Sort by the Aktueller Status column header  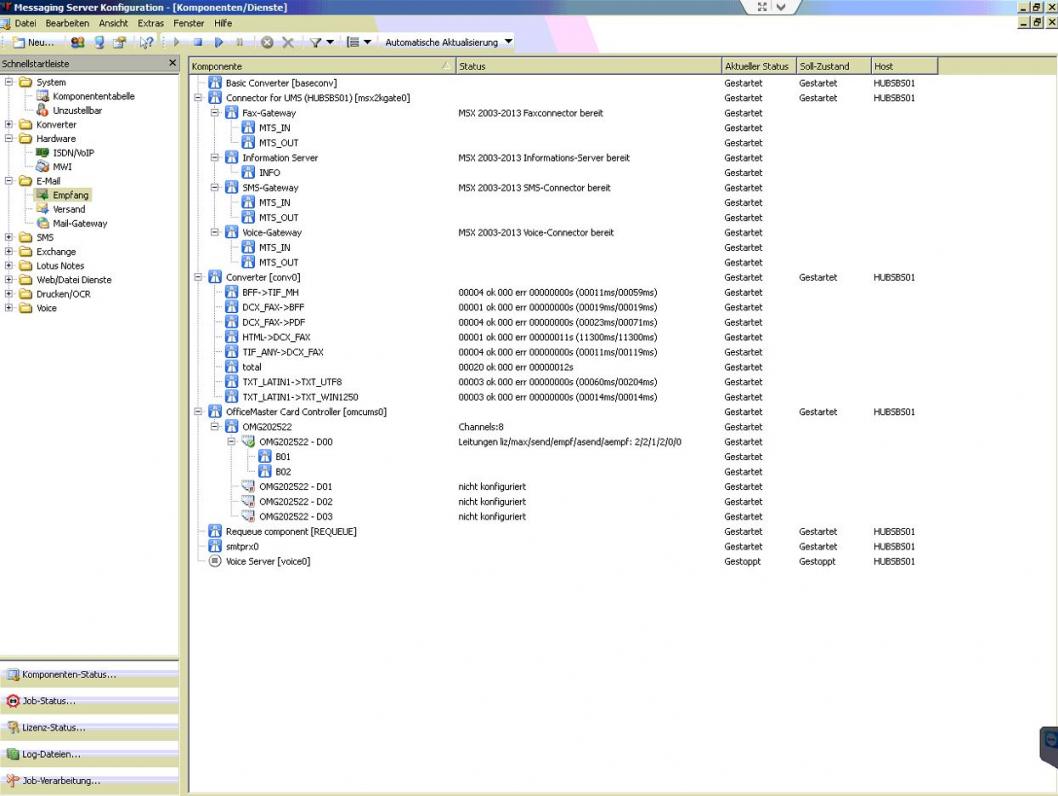(755, 67)
